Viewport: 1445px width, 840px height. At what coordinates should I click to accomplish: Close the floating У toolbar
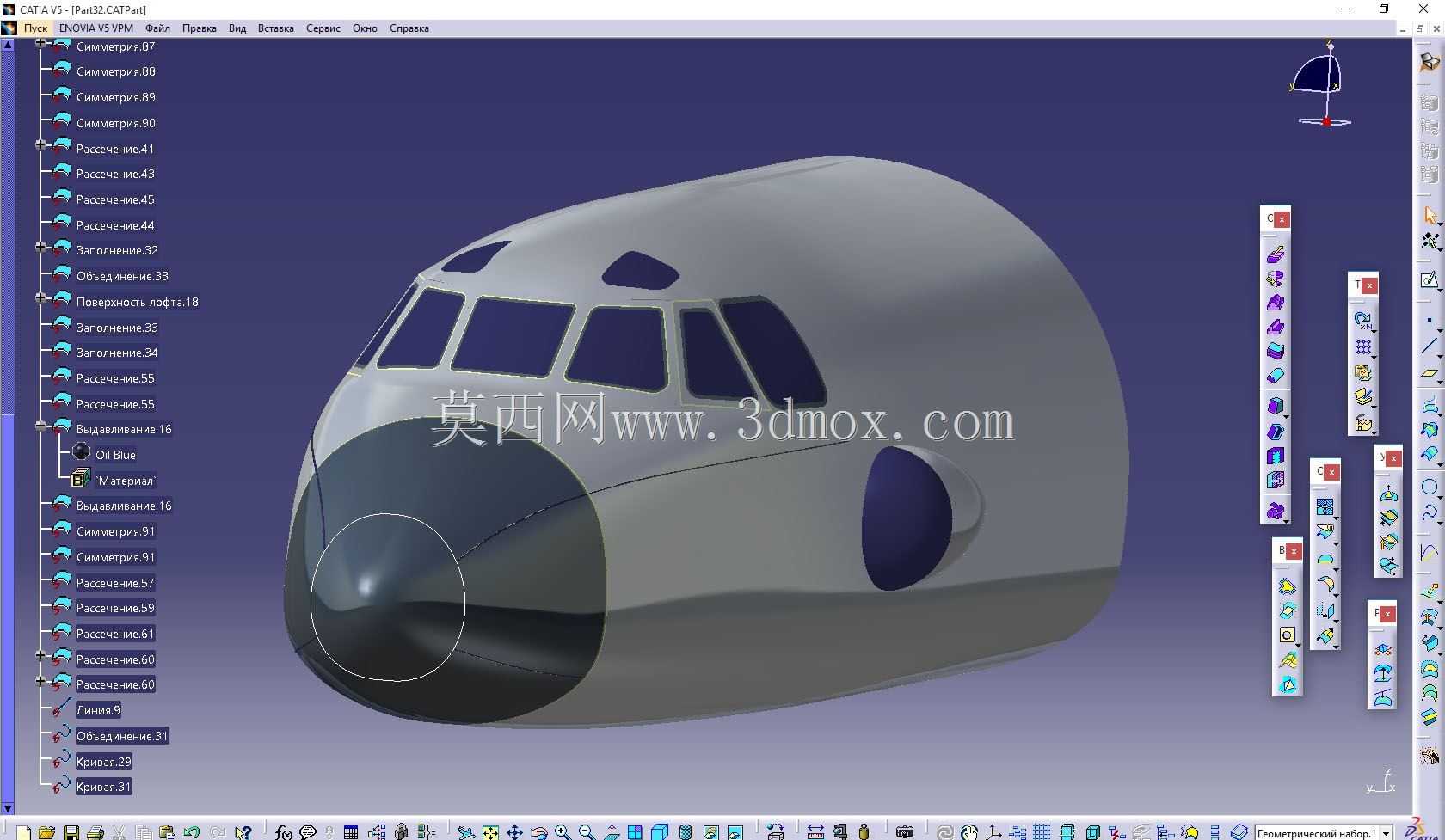(1393, 458)
